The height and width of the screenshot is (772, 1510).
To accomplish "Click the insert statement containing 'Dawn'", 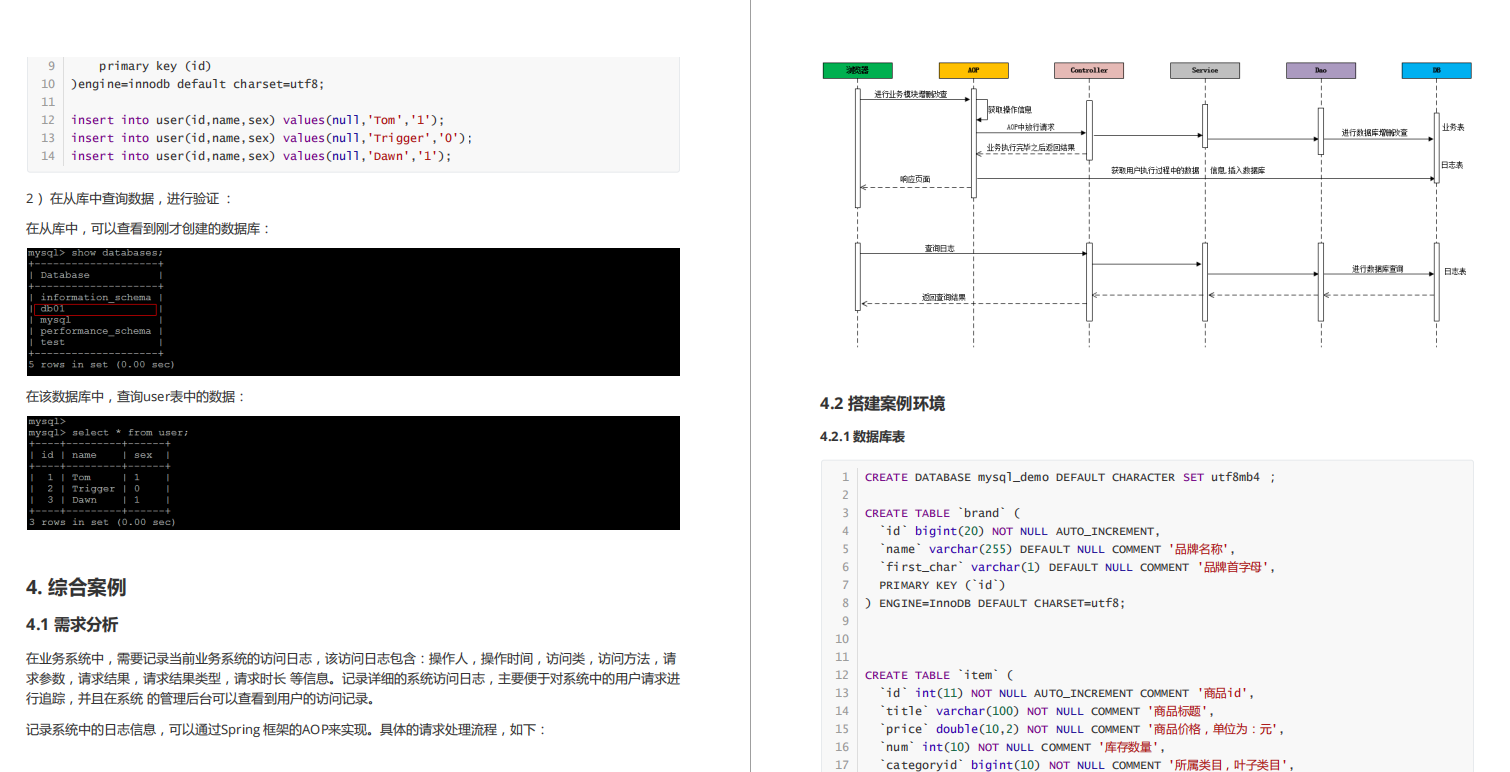I will point(261,156).
